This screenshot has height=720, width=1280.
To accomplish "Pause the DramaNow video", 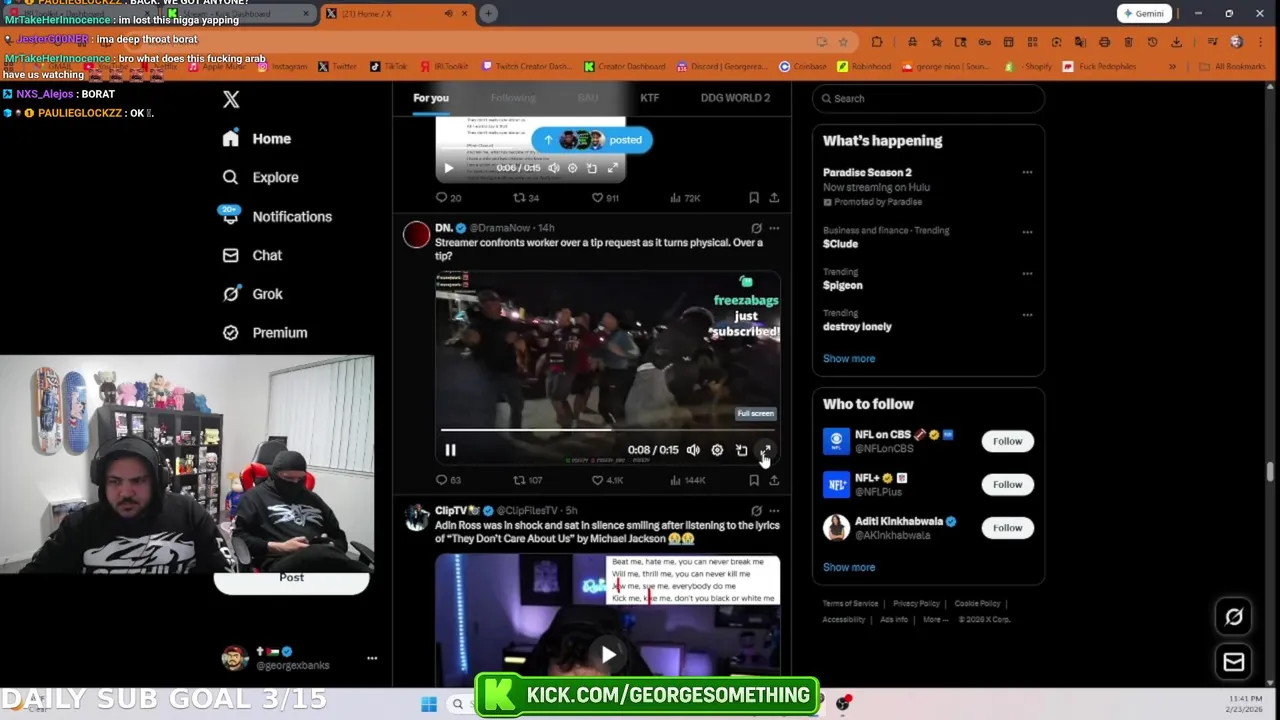I will click(450, 450).
